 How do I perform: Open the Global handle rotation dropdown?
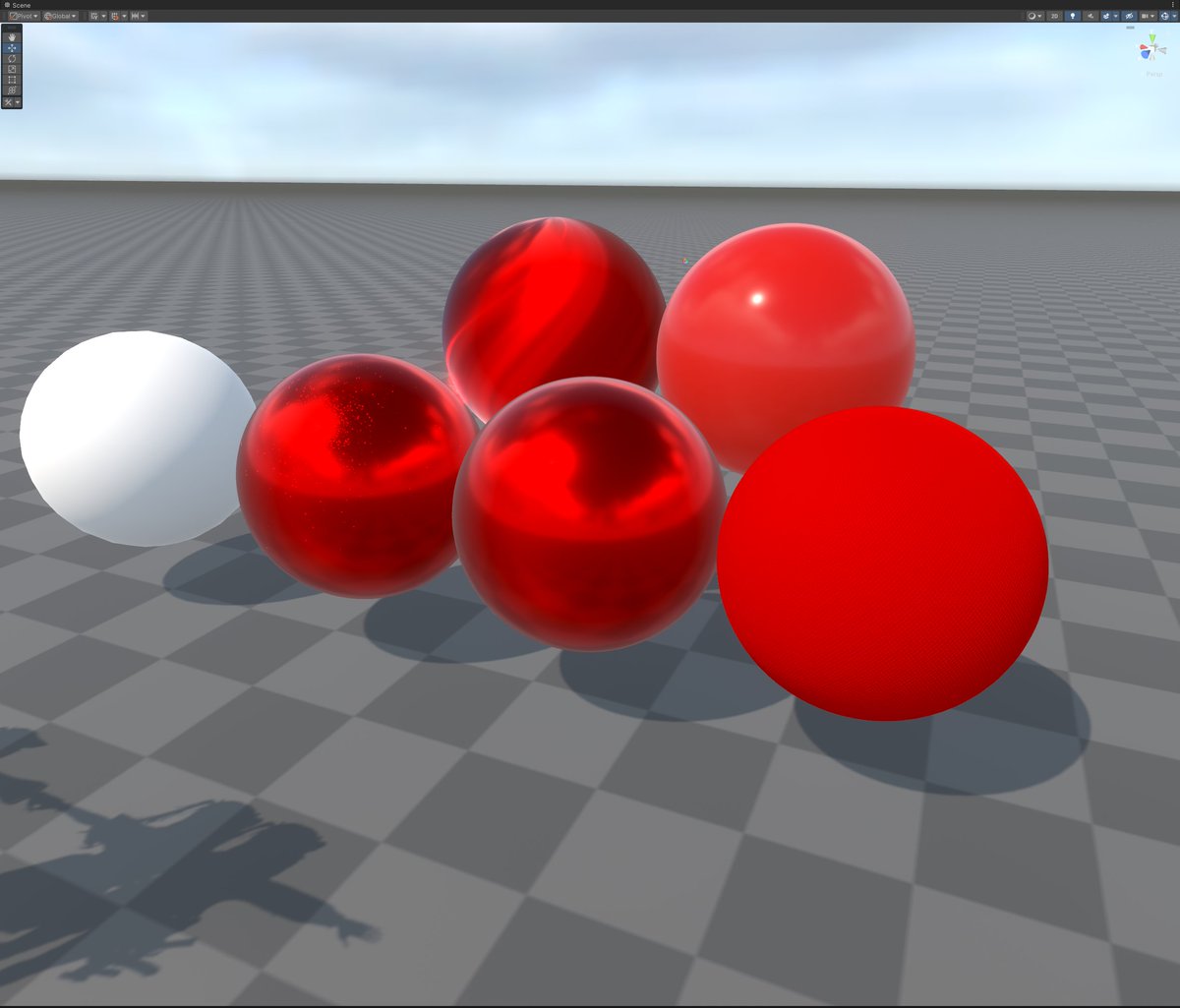(x=61, y=16)
